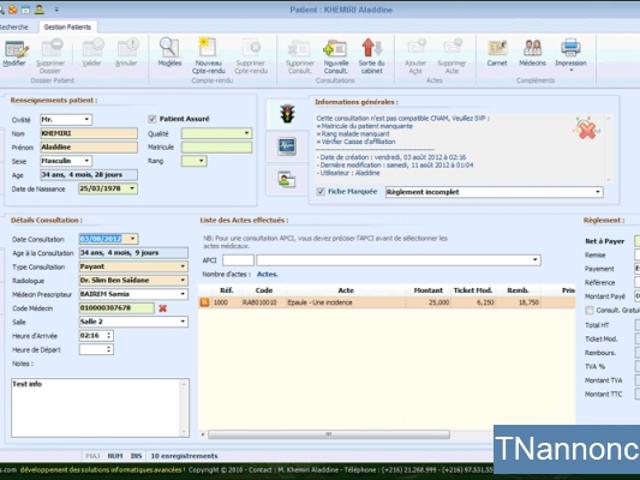
Task: Open the APCI description dropdown
Action: [x=535, y=260]
